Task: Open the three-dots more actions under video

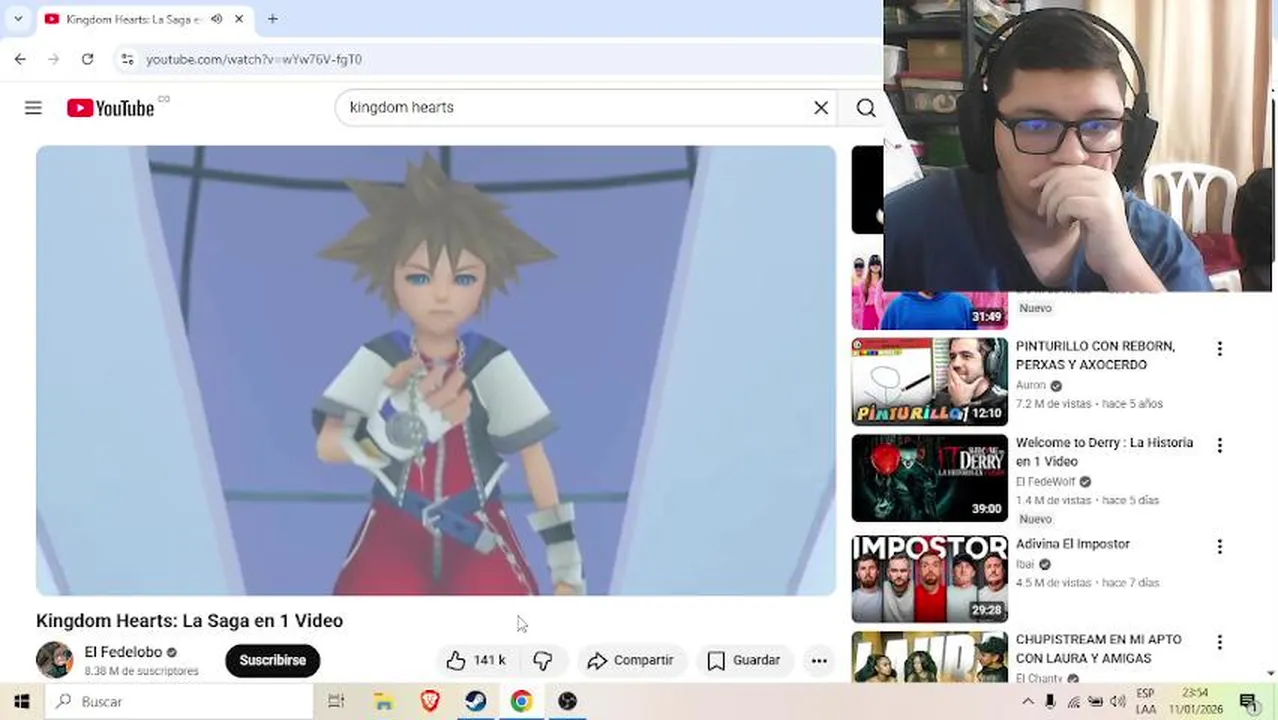Action: 819,660
